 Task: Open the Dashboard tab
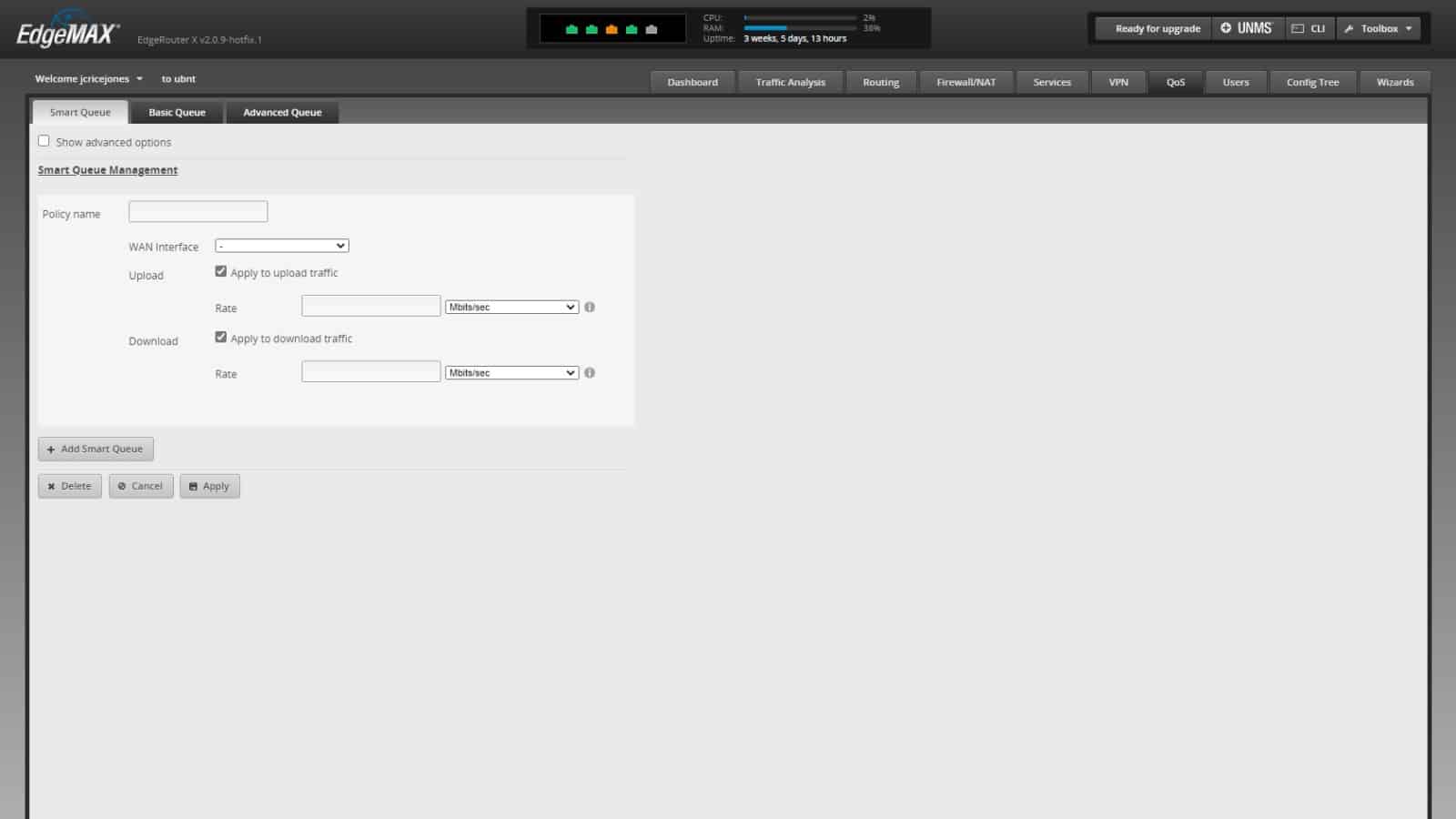point(693,82)
